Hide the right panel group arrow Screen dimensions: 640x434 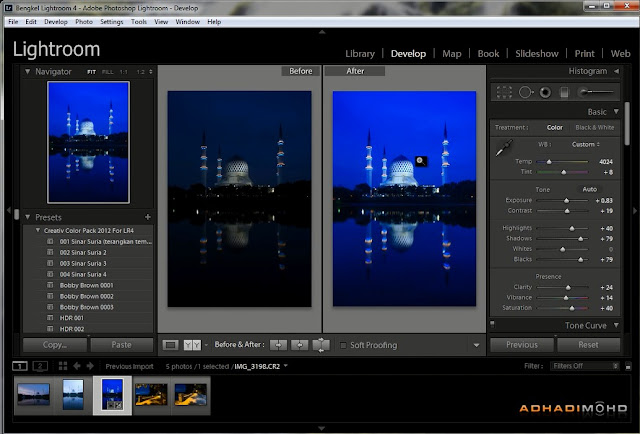click(635, 211)
